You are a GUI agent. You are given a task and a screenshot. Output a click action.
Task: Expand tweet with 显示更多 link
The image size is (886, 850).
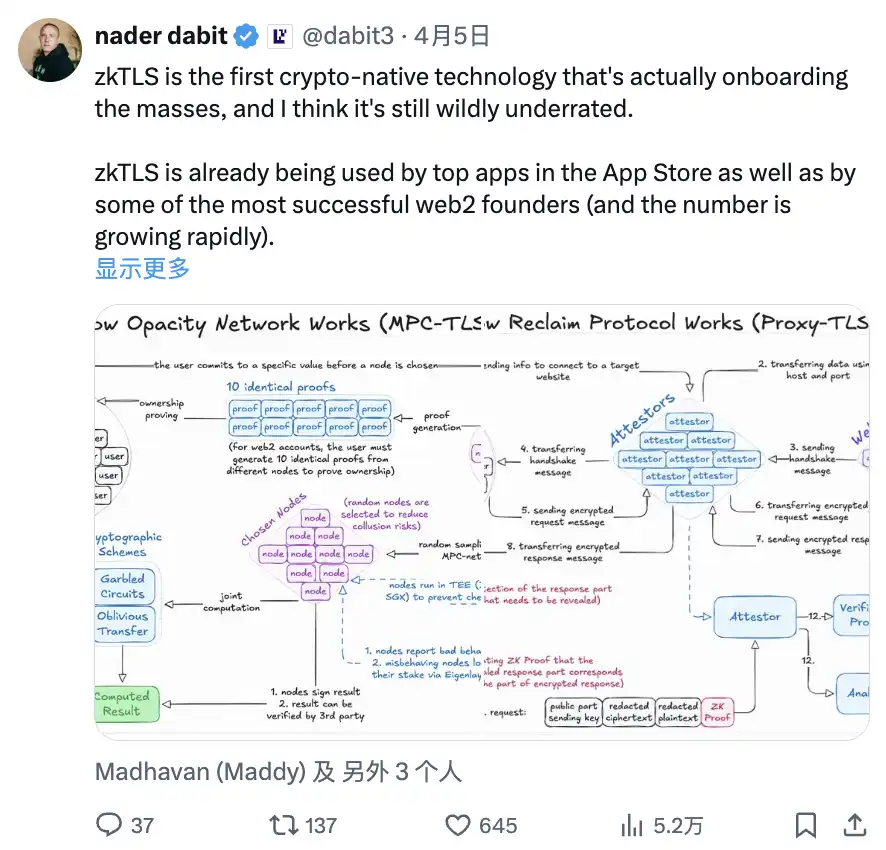coord(142,268)
